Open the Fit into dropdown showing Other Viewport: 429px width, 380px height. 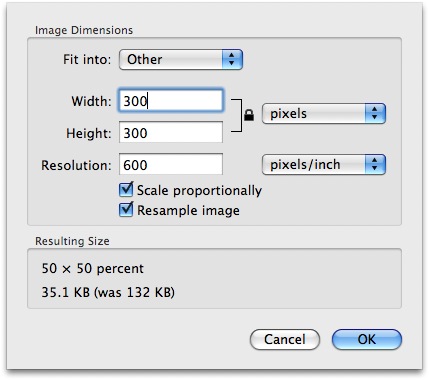tap(181, 60)
